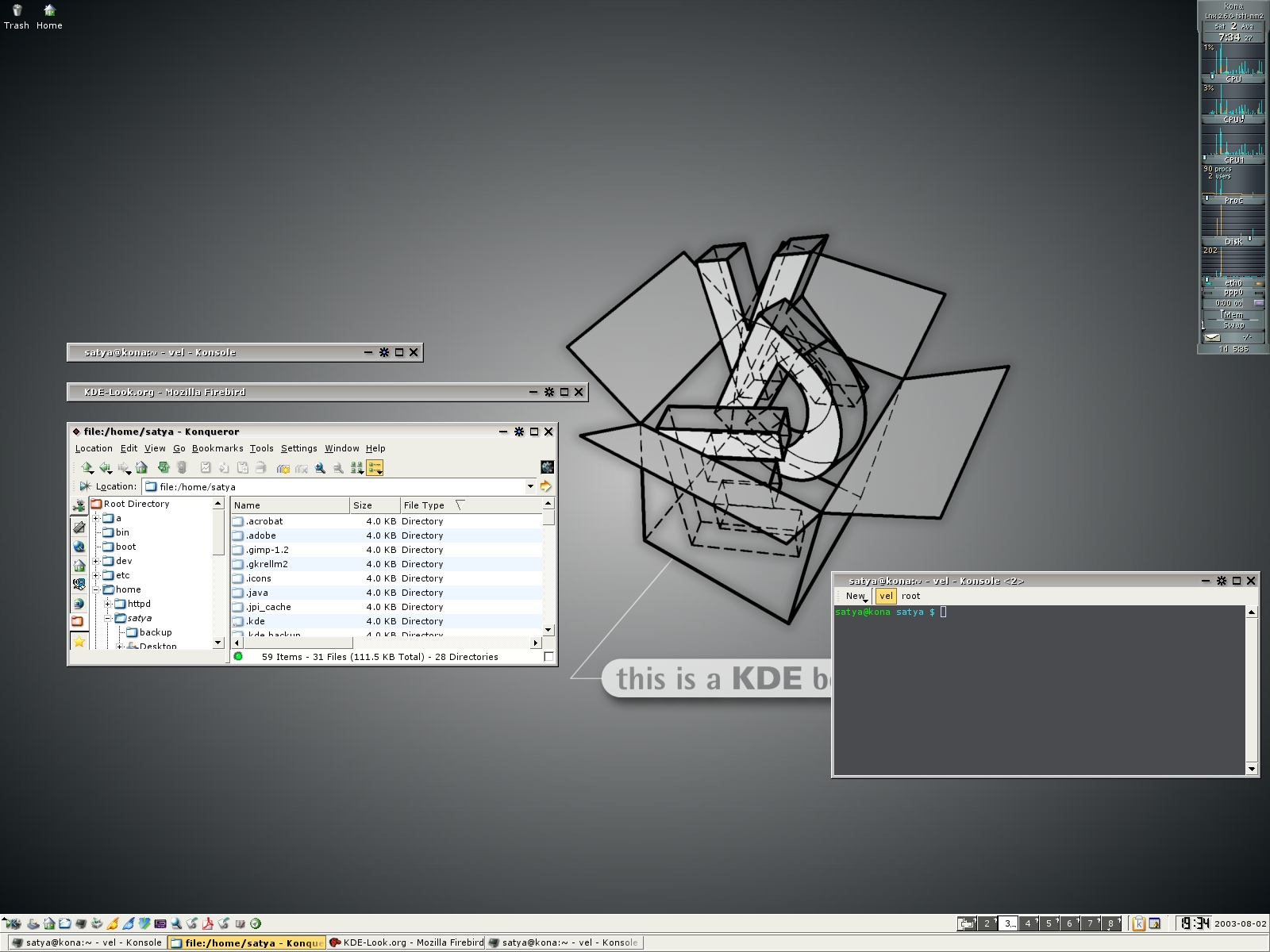
Task: Click the Stop loading icon in Konqueror
Action: pos(182,467)
